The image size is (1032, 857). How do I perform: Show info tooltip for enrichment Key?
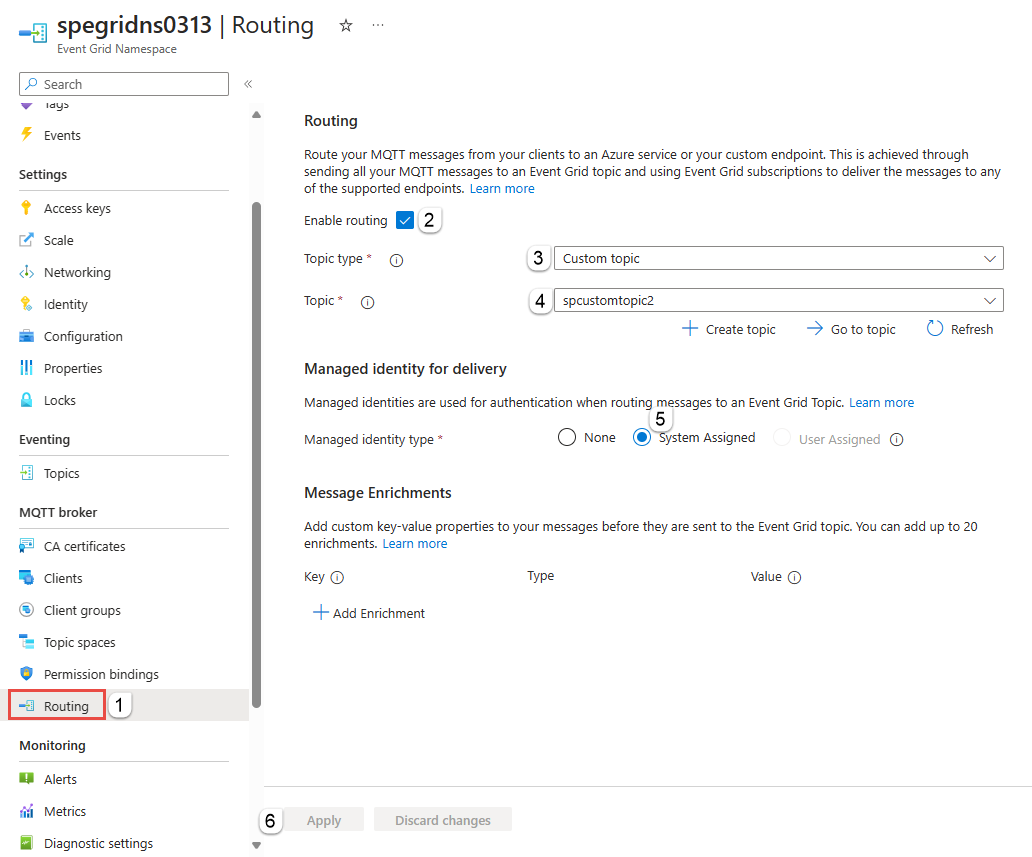pos(337,577)
